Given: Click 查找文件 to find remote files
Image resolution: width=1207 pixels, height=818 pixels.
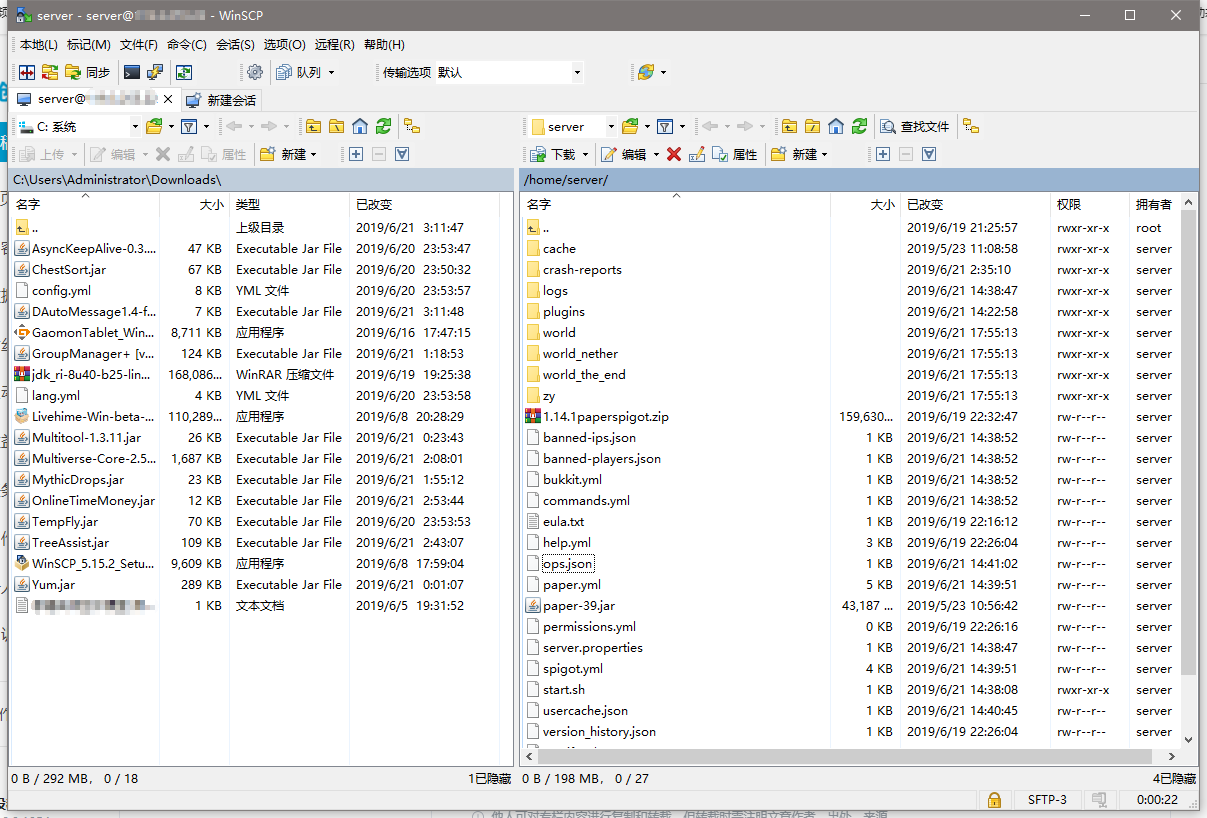Looking at the screenshot, I should [915, 126].
